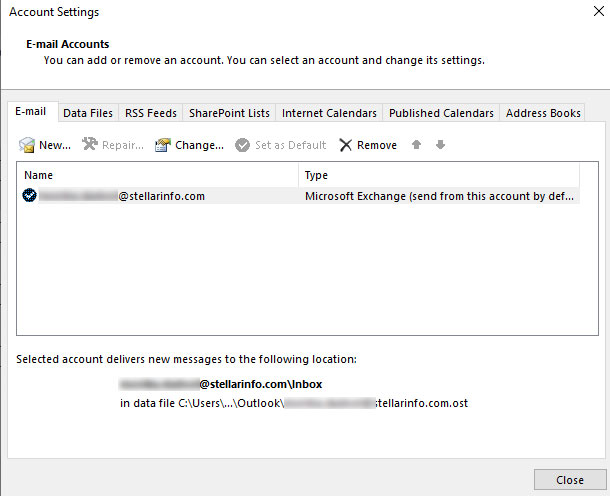Open the Published Calendars tab
Viewport: 610px width, 496px height.
(x=441, y=113)
